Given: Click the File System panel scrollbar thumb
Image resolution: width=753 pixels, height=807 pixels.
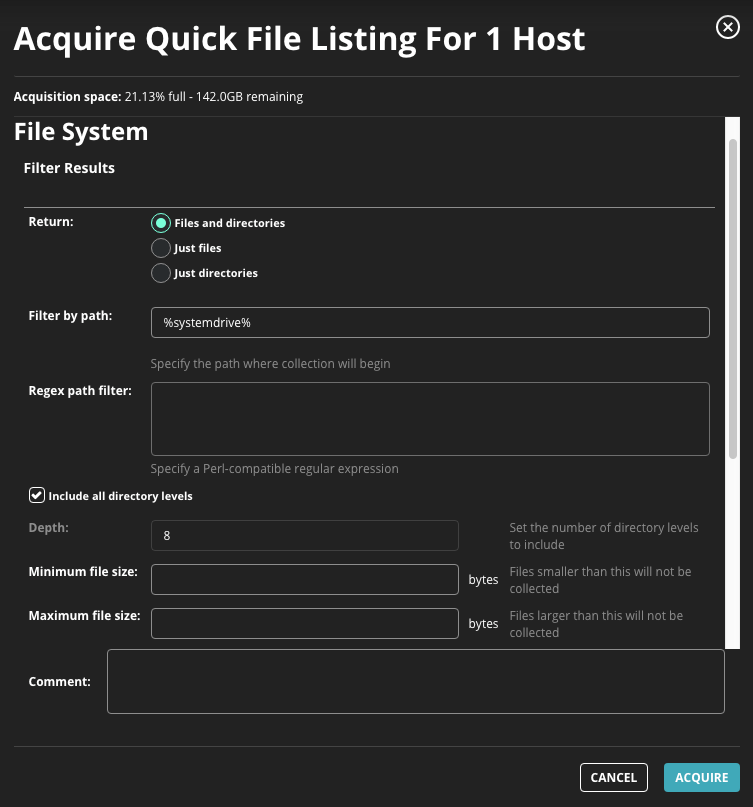Looking at the screenshot, I should coord(733,299).
